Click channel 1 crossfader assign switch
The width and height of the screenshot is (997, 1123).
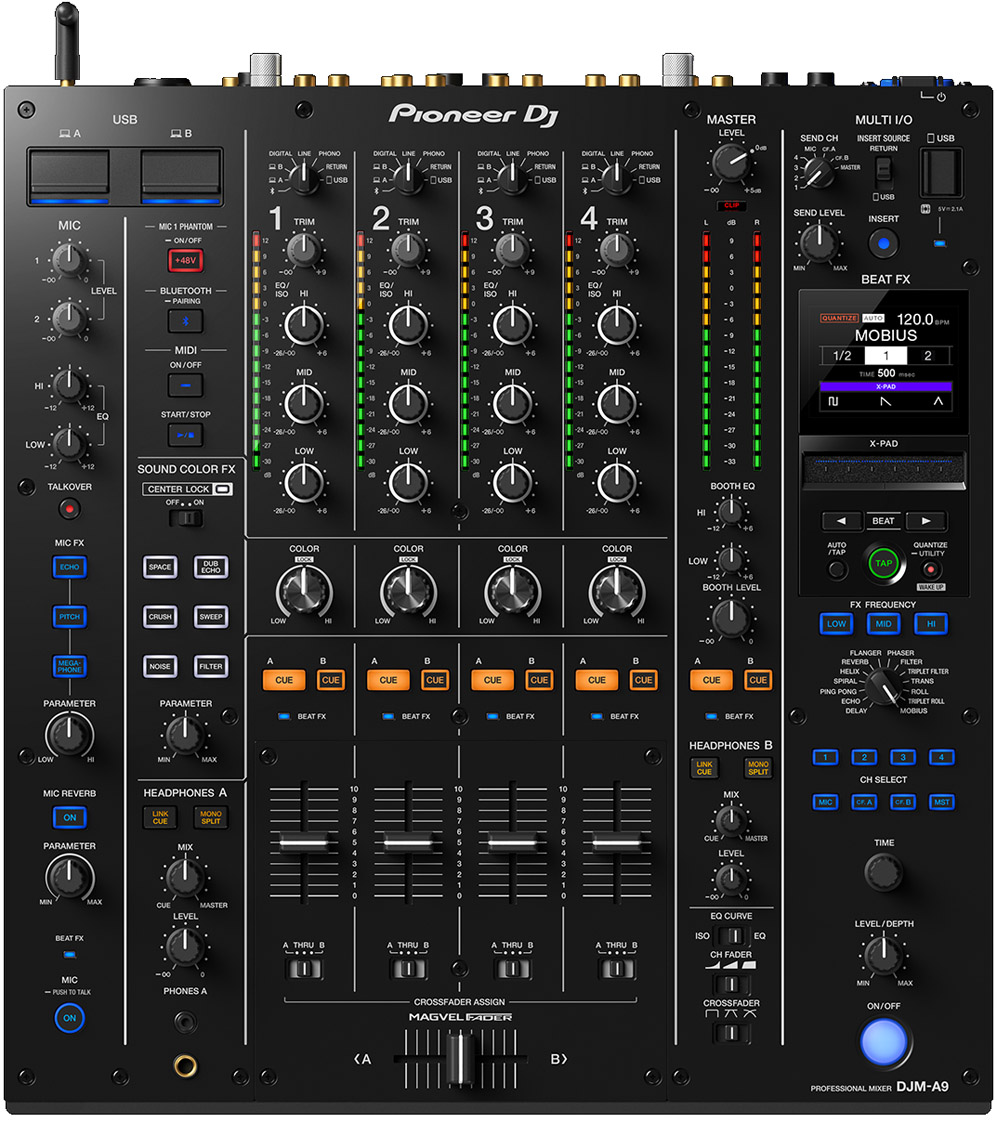pos(304,969)
